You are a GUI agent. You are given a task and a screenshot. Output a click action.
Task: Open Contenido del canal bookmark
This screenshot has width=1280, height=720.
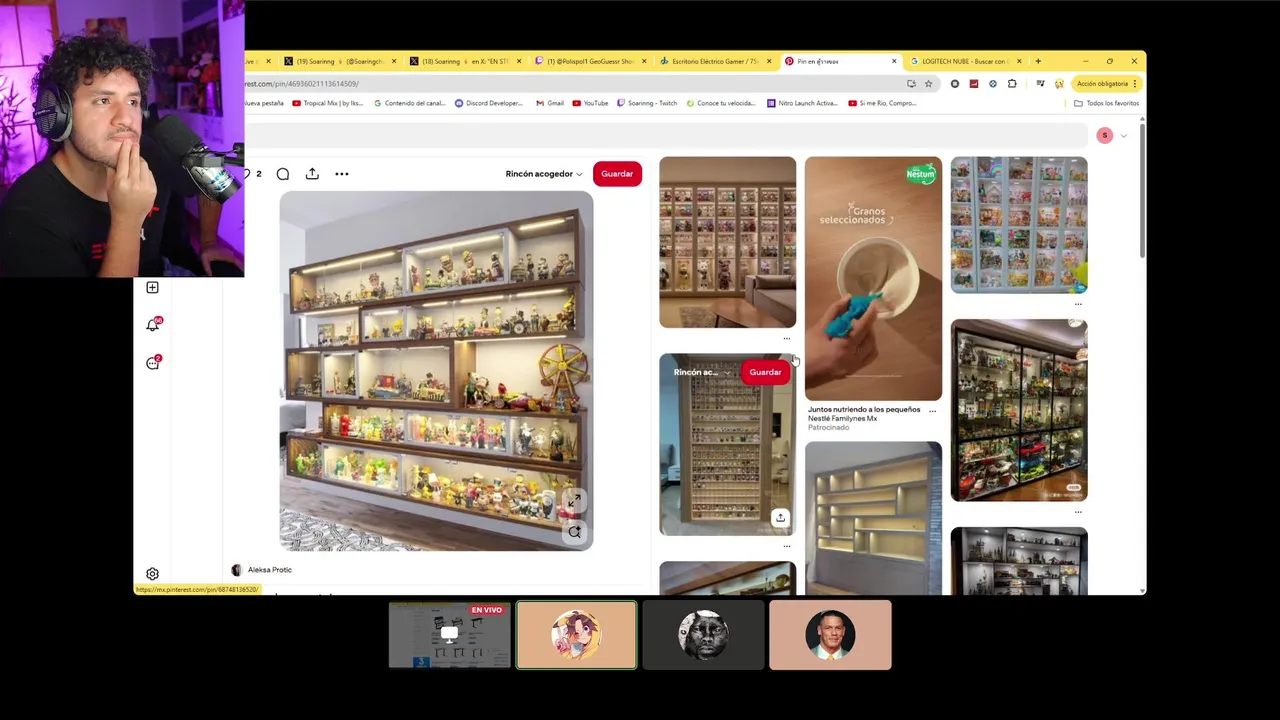(x=409, y=103)
